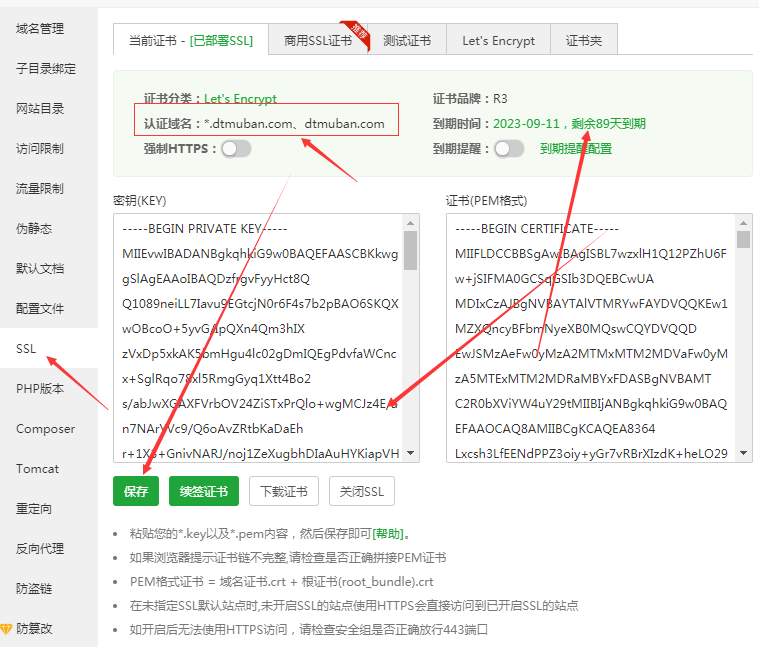Toggle the 强制HTTPS switch
This screenshot has width=759, height=647.
tap(236, 149)
